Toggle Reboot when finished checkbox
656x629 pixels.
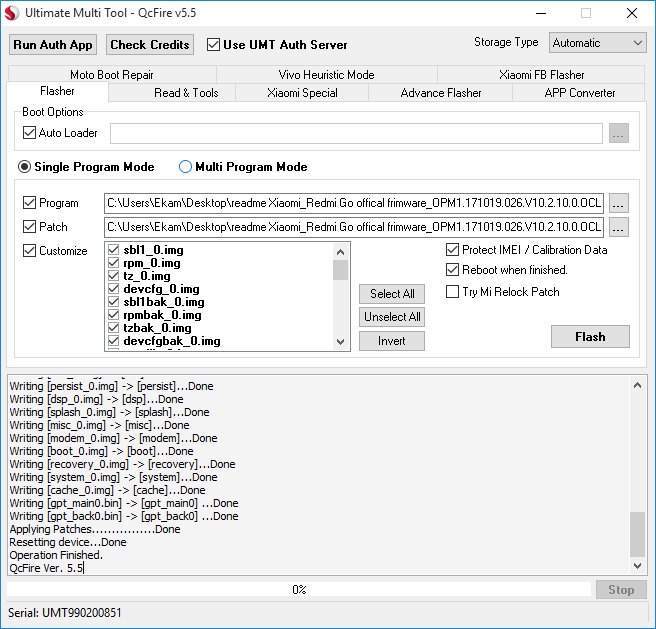[x=452, y=270]
